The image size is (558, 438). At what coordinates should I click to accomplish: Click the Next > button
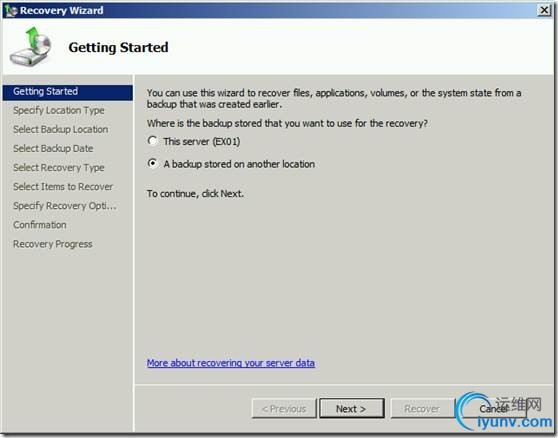(352, 408)
